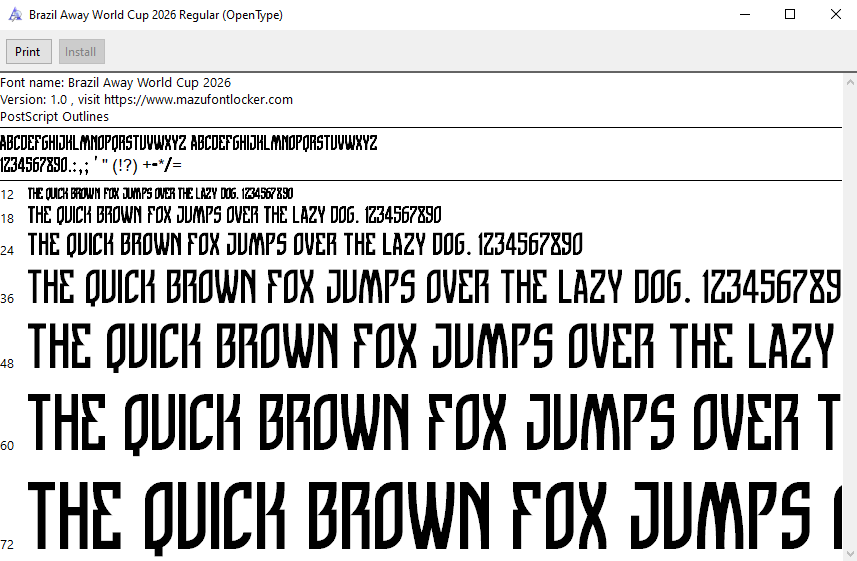The image size is (857, 561).
Task: Click the font viewer icon in title bar
Action: click(x=14, y=15)
